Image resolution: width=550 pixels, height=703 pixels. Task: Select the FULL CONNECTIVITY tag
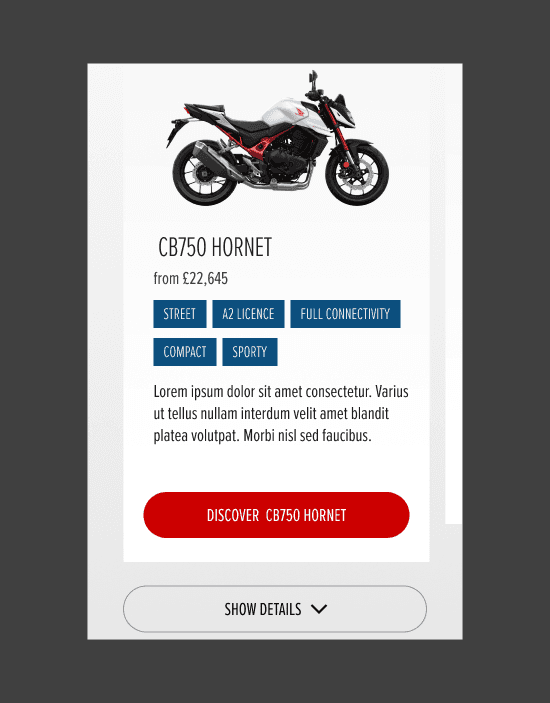coord(345,314)
